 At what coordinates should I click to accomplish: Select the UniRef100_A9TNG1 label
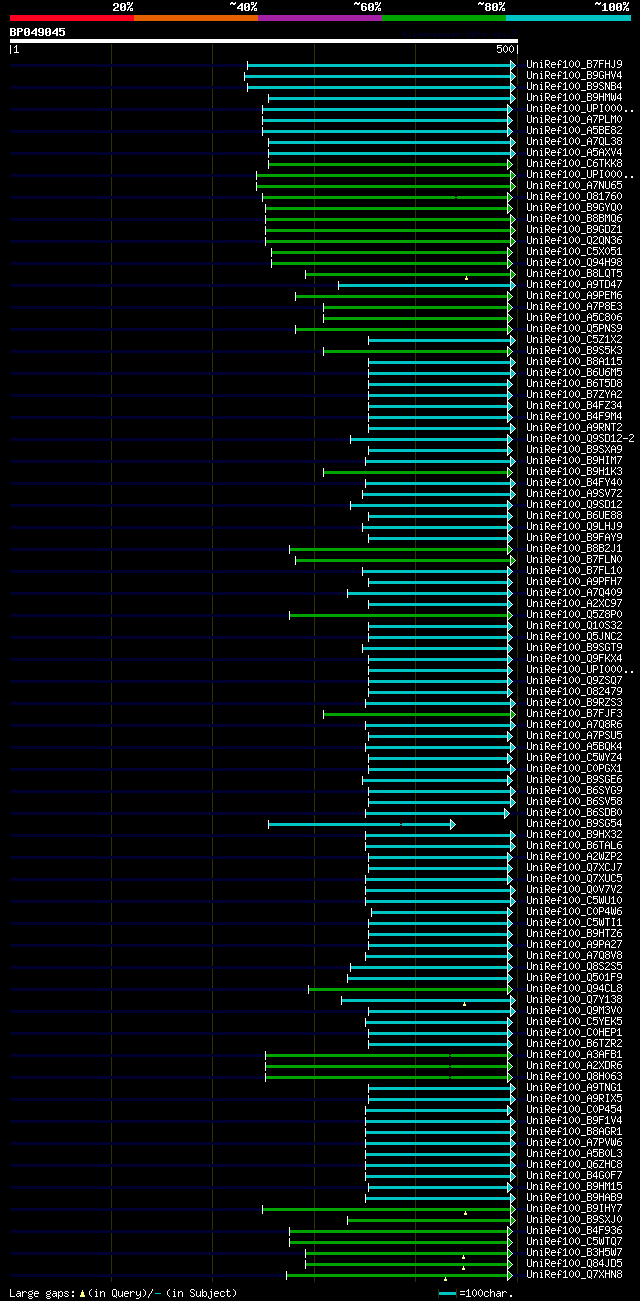[574, 1087]
